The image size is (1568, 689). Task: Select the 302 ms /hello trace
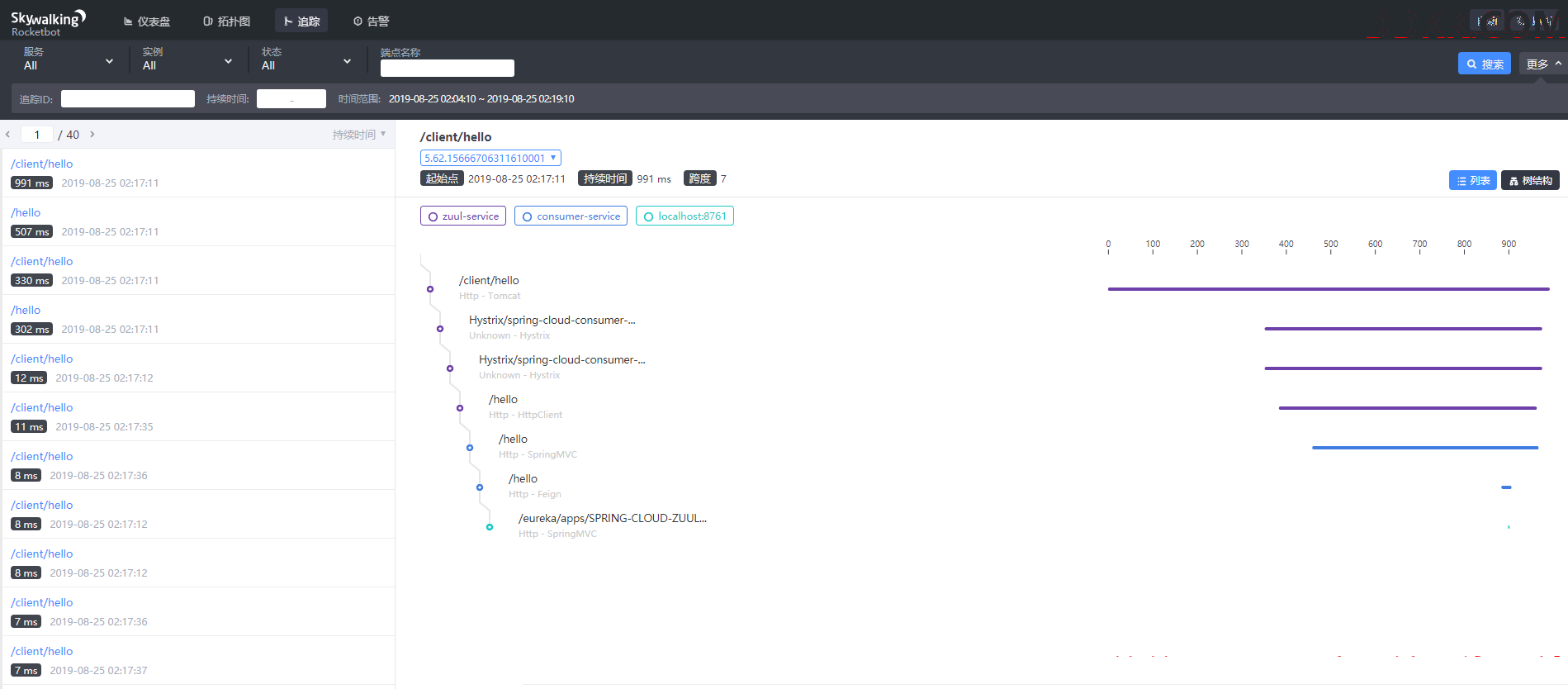pos(198,319)
